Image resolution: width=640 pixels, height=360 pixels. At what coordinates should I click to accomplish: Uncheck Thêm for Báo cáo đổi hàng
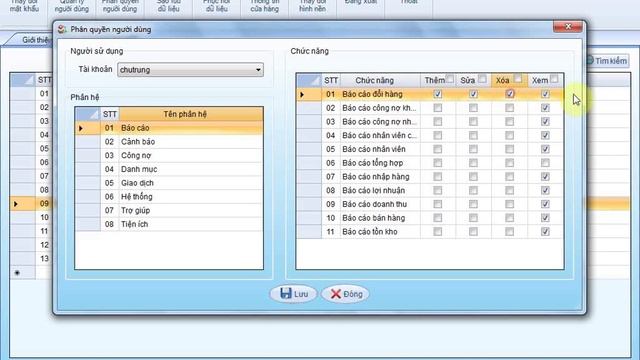pos(438,94)
